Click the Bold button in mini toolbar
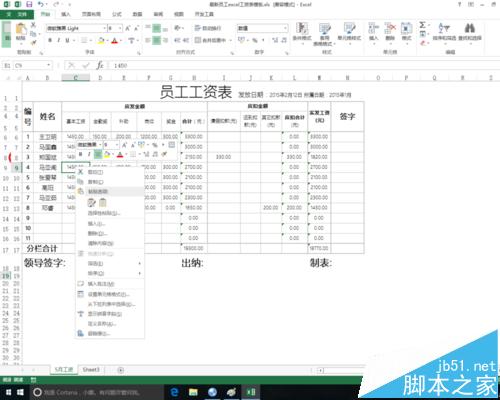 coord(80,154)
